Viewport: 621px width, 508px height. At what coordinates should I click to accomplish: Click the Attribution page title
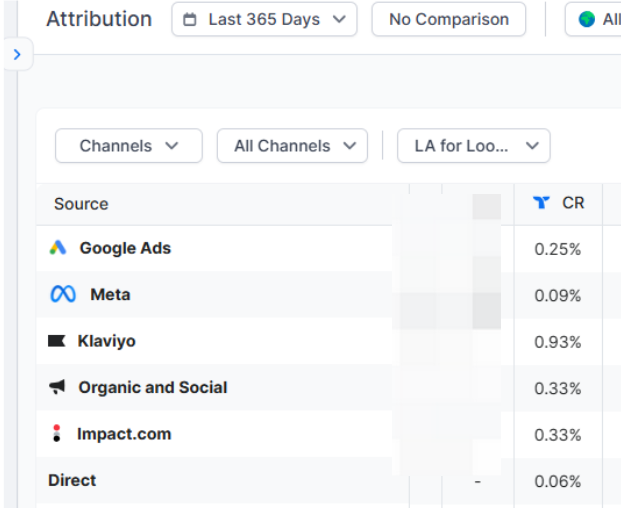coord(99,19)
